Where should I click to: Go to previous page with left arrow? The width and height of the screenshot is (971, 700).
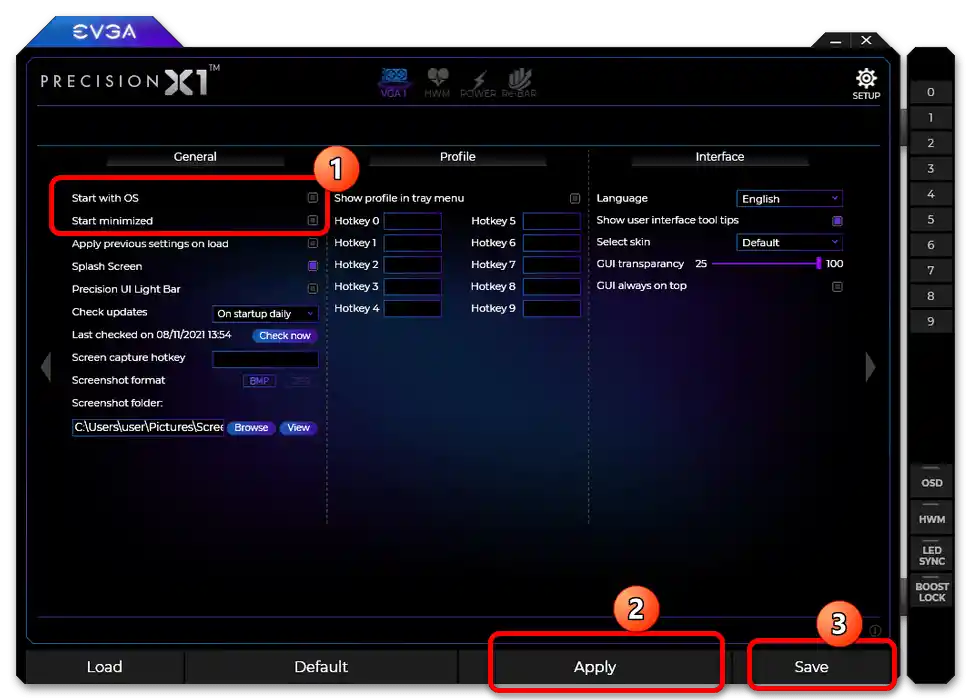(x=46, y=367)
